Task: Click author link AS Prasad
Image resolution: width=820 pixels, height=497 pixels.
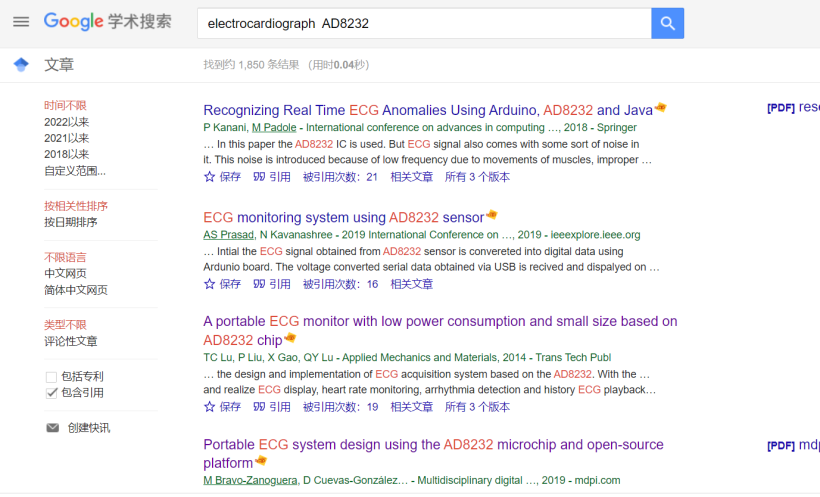Action: [x=229, y=235]
